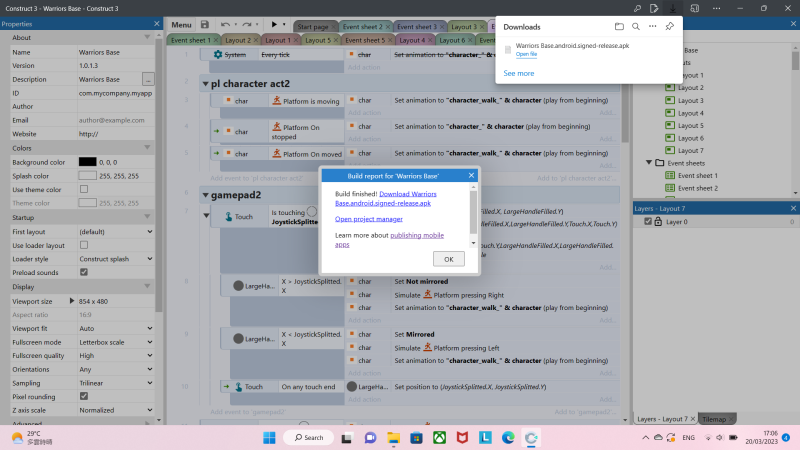Viewport: 800px width, 450px height.
Task: Click the undo arrow icon
Action: (x=225, y=24)
